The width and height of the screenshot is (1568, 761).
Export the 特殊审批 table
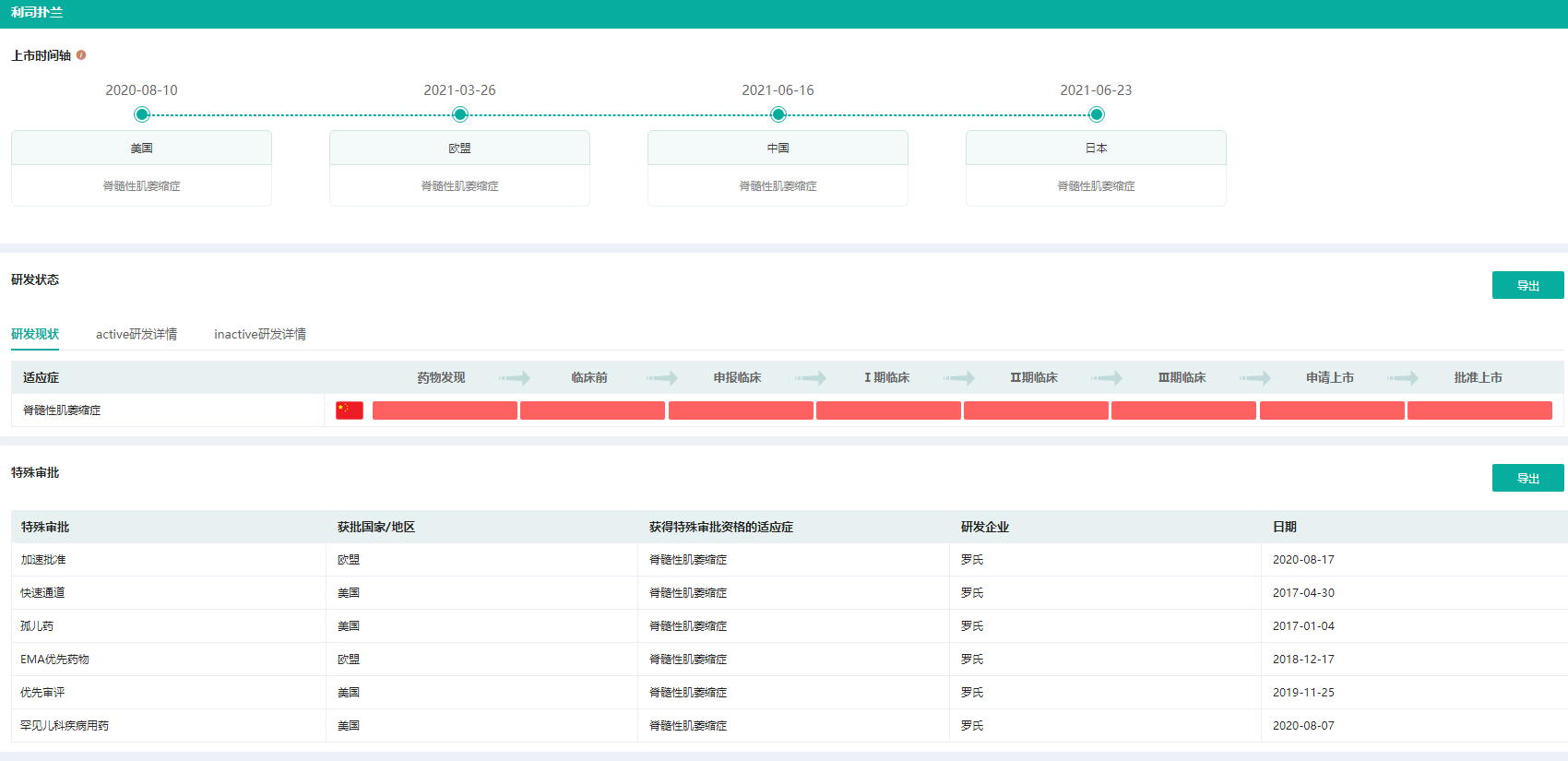tap(1527, 478)
